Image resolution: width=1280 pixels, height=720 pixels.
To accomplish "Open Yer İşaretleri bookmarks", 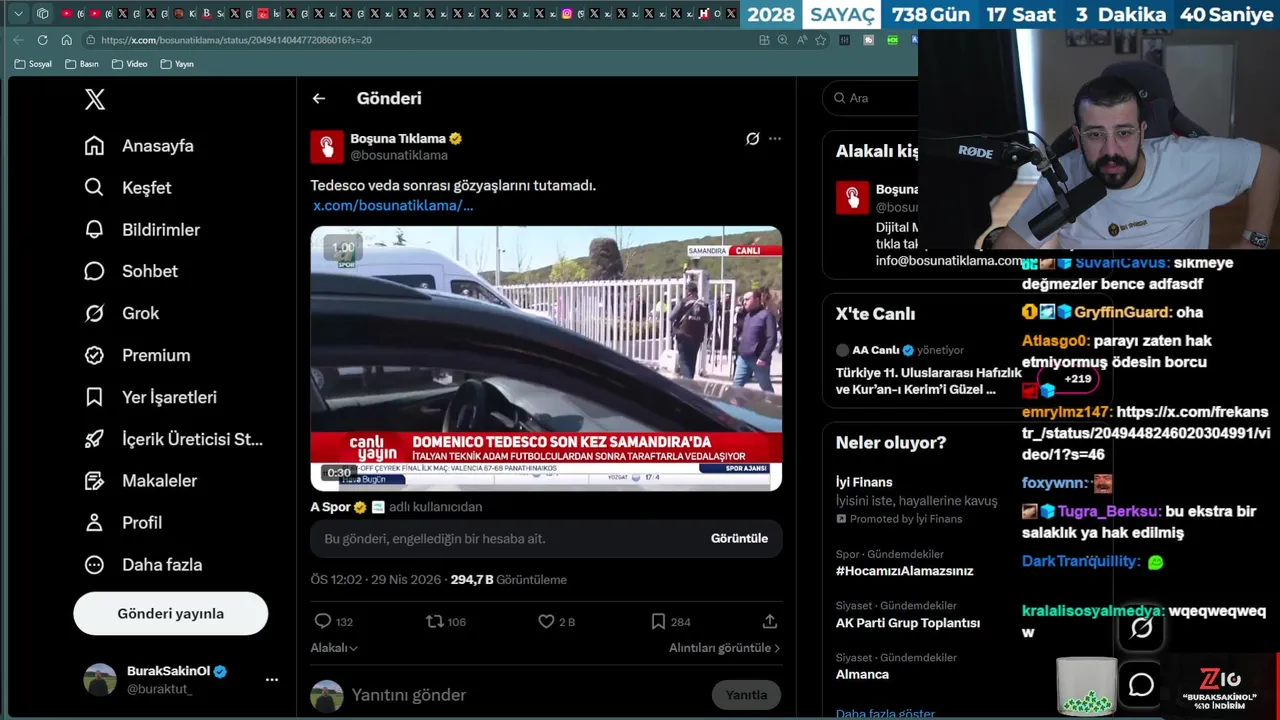I will (150, 397).
